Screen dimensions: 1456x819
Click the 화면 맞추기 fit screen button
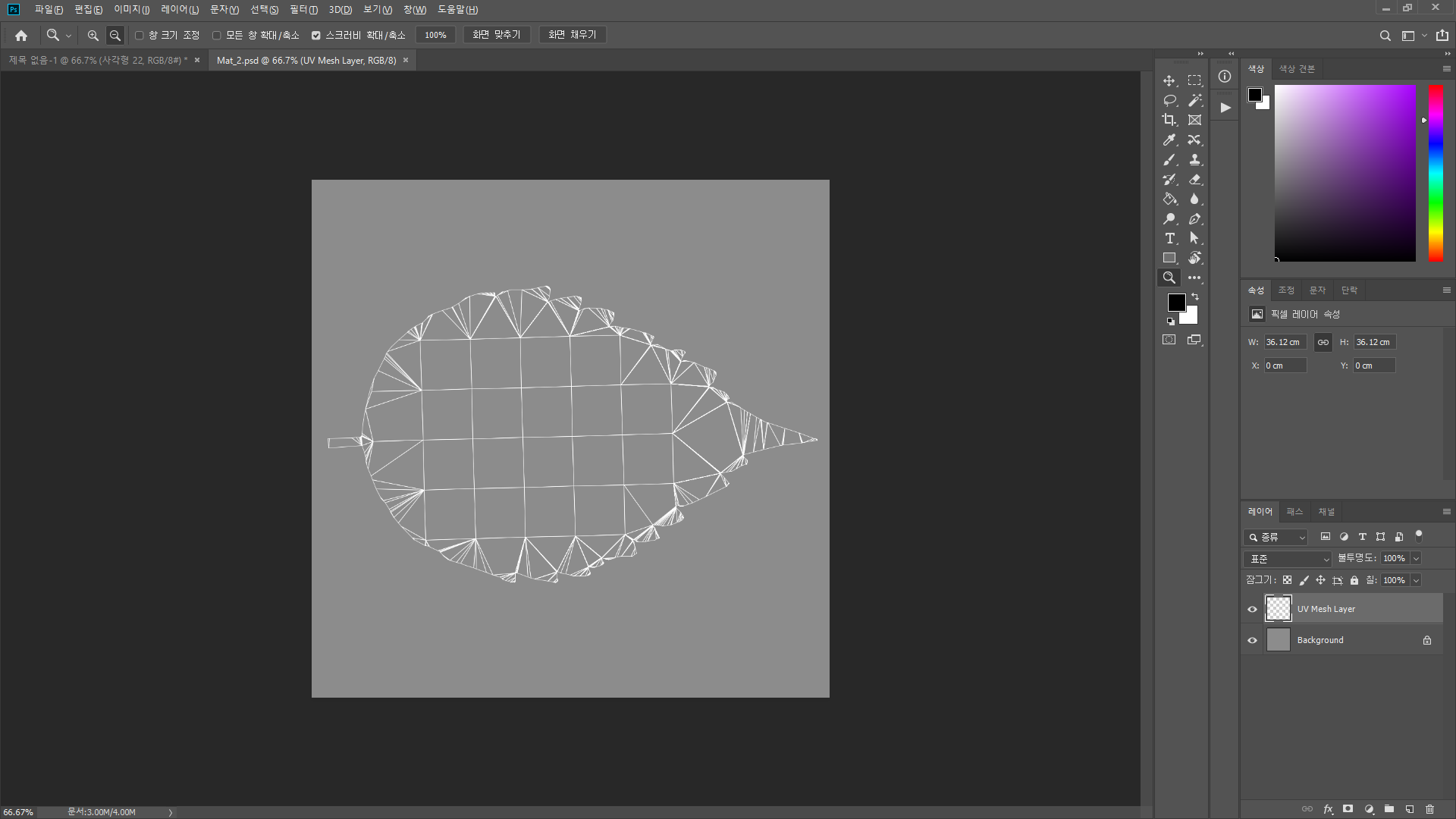click(496, 35)
